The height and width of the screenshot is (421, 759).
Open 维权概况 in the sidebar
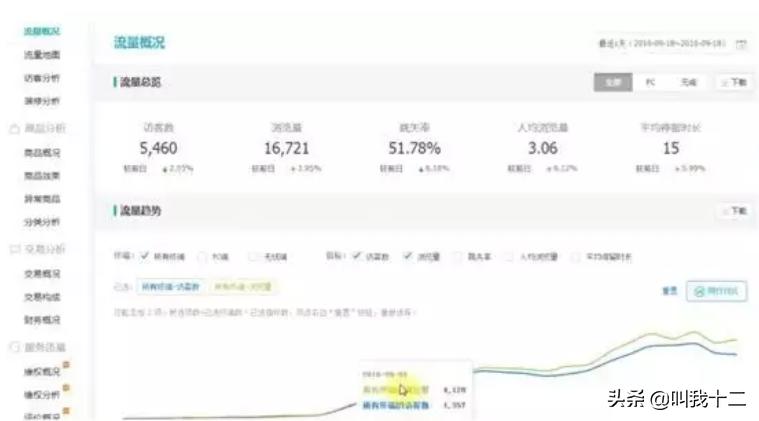[x=42, y=372]
